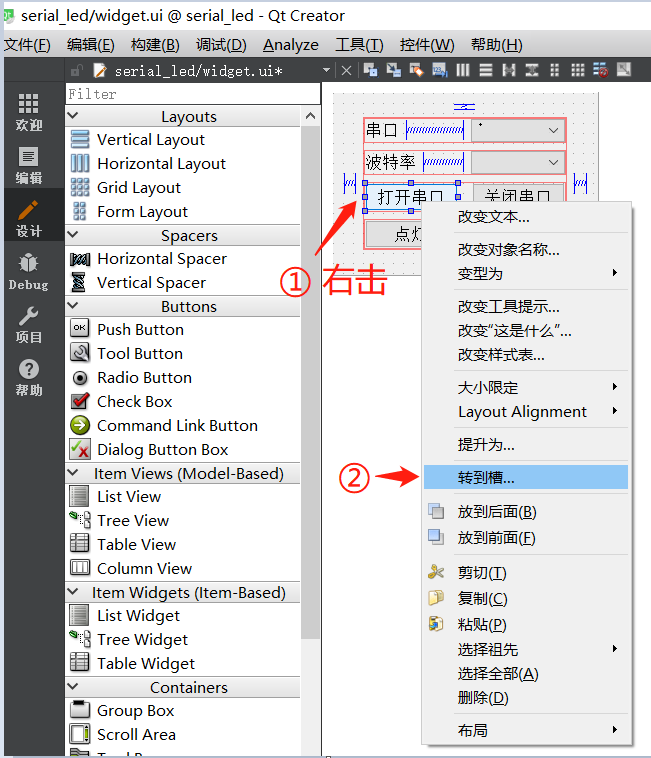
Task: Click Adjust Size toolbar icon
Action: pyautogui.click(x=623, y=71)
